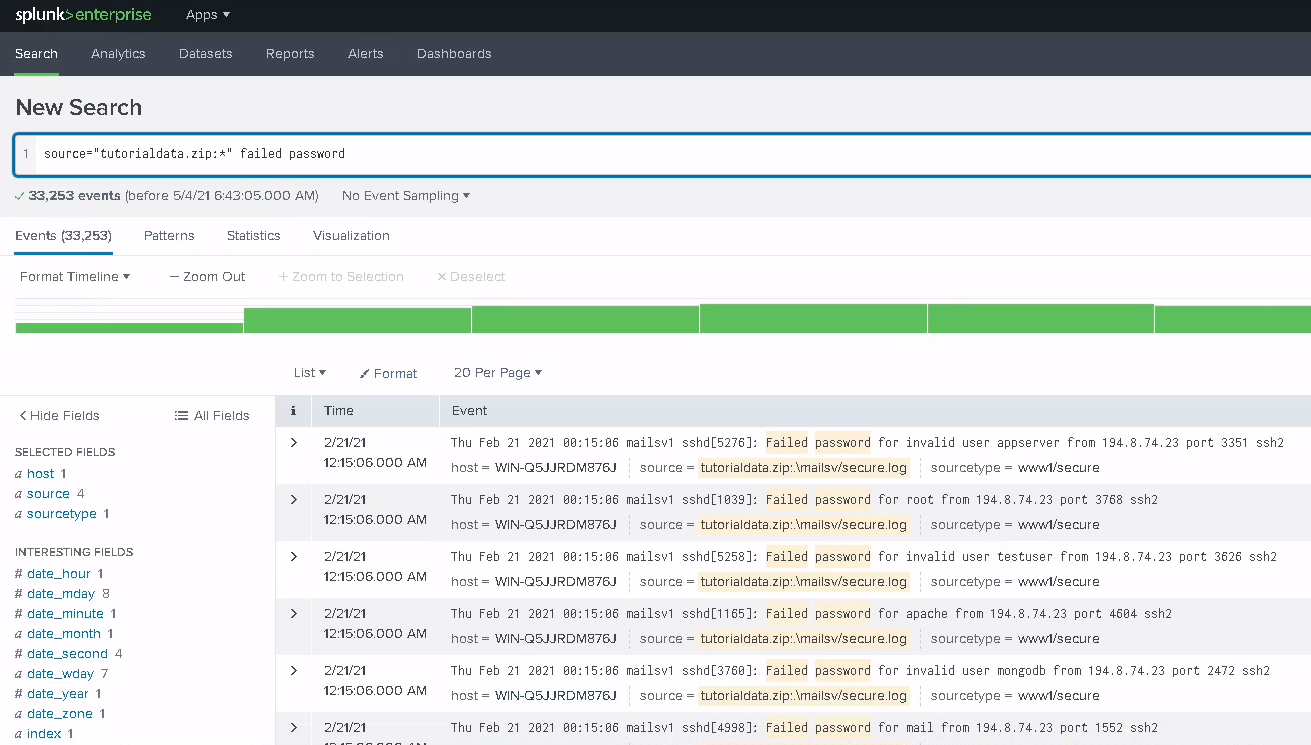1311x745 pixels.
Task: Click the Deselect x icon above the timeline
Action: click(440, 276)
